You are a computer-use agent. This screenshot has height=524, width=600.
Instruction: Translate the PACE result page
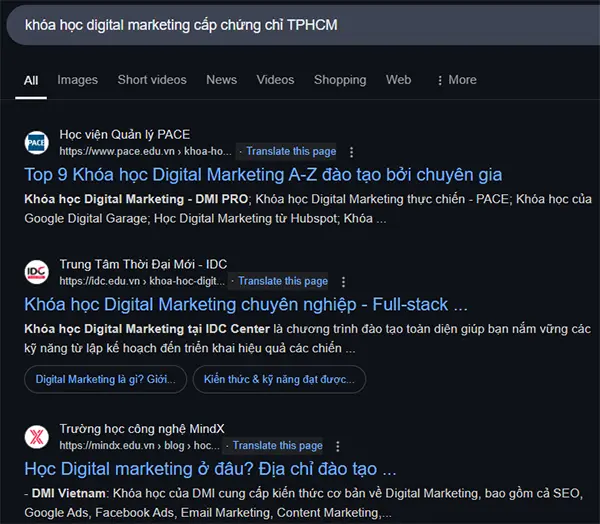291,152
